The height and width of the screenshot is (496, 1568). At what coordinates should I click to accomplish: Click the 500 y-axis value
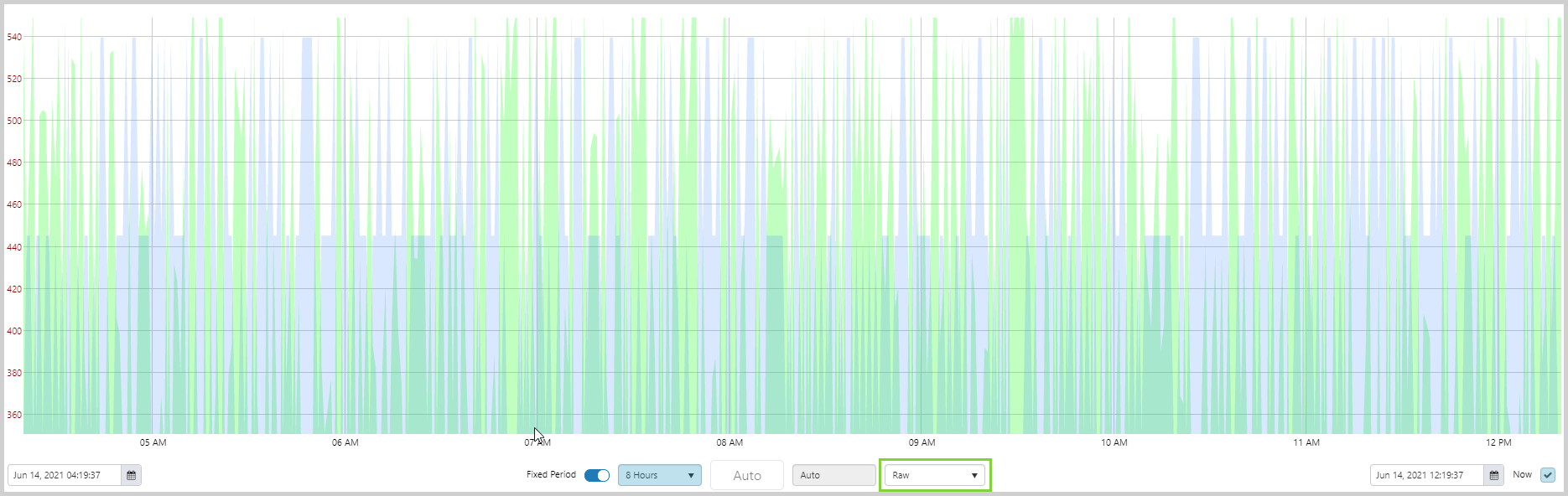tap(14, 121)
